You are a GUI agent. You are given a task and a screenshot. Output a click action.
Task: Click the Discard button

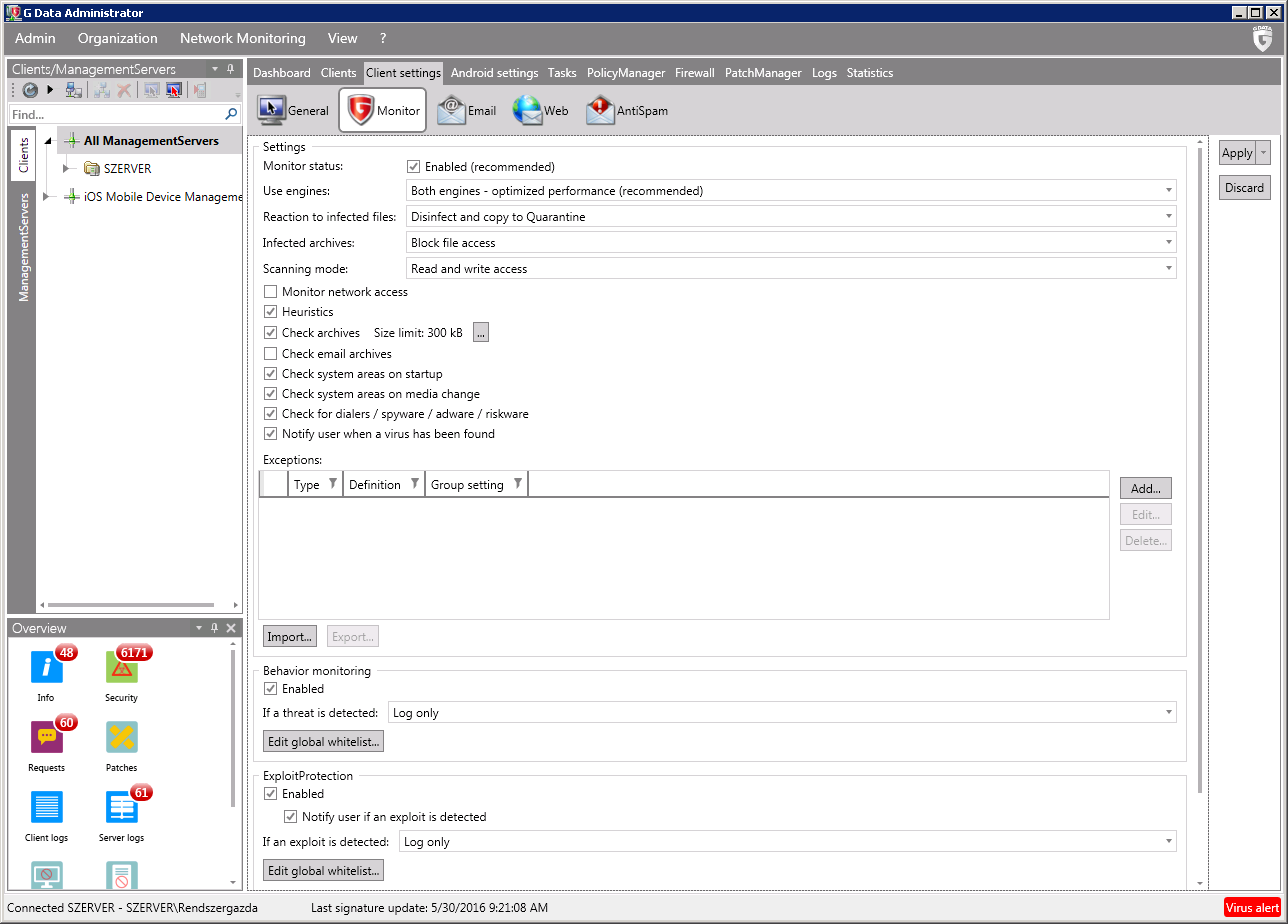[x=1244, y=188]
